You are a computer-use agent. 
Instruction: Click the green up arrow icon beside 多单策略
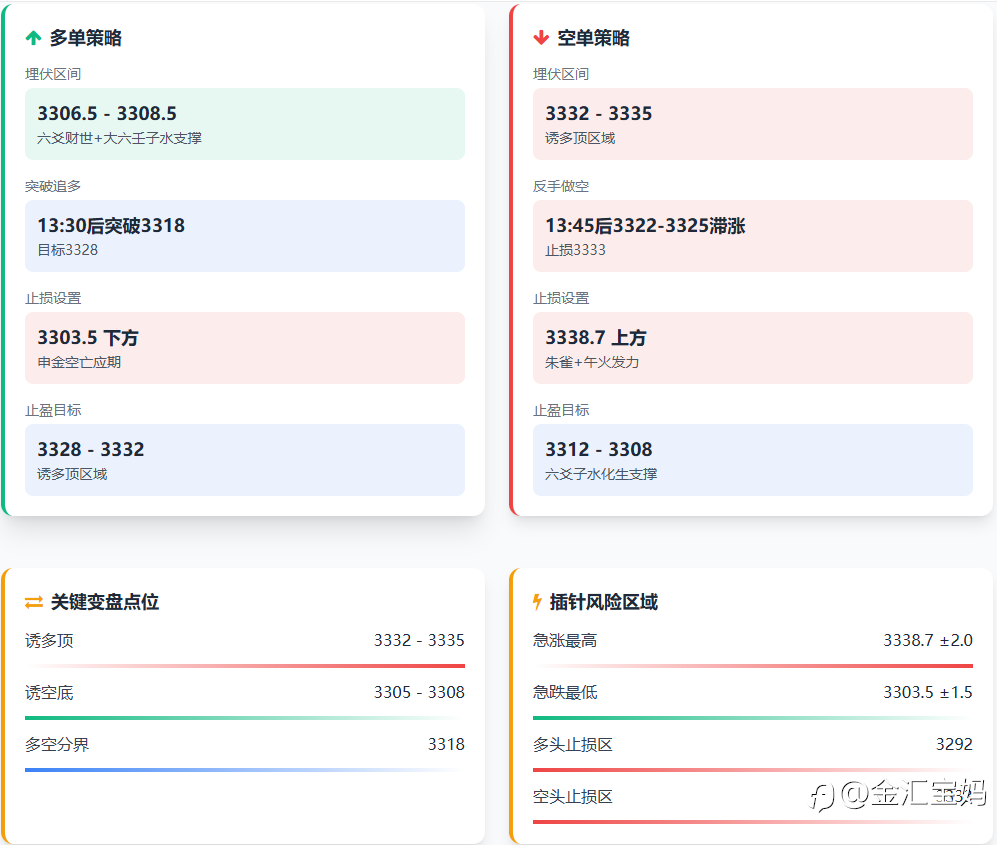33,38
